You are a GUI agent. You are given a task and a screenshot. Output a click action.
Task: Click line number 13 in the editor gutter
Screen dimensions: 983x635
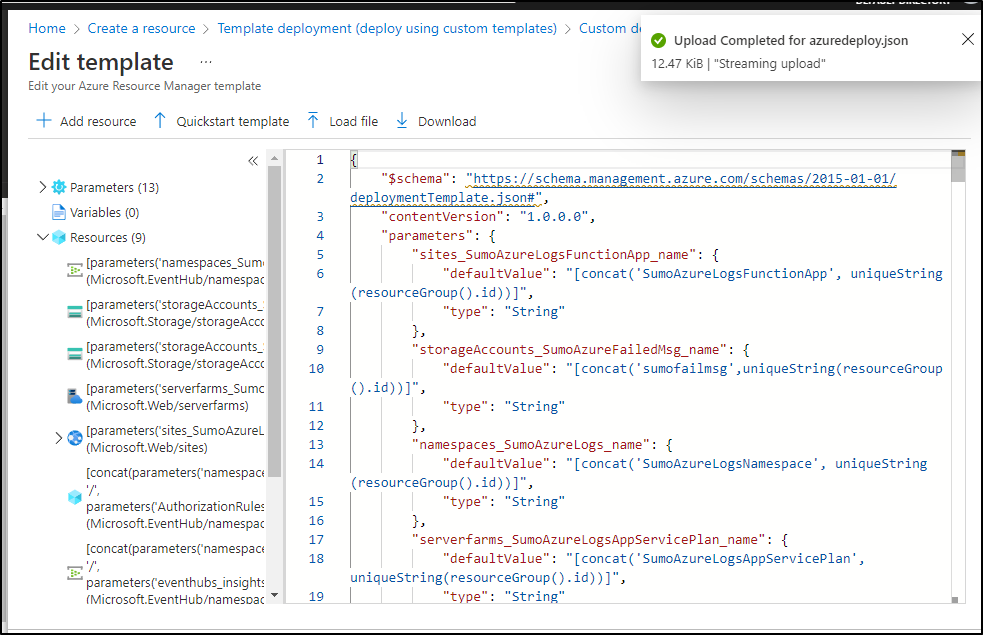coord(316,444)
